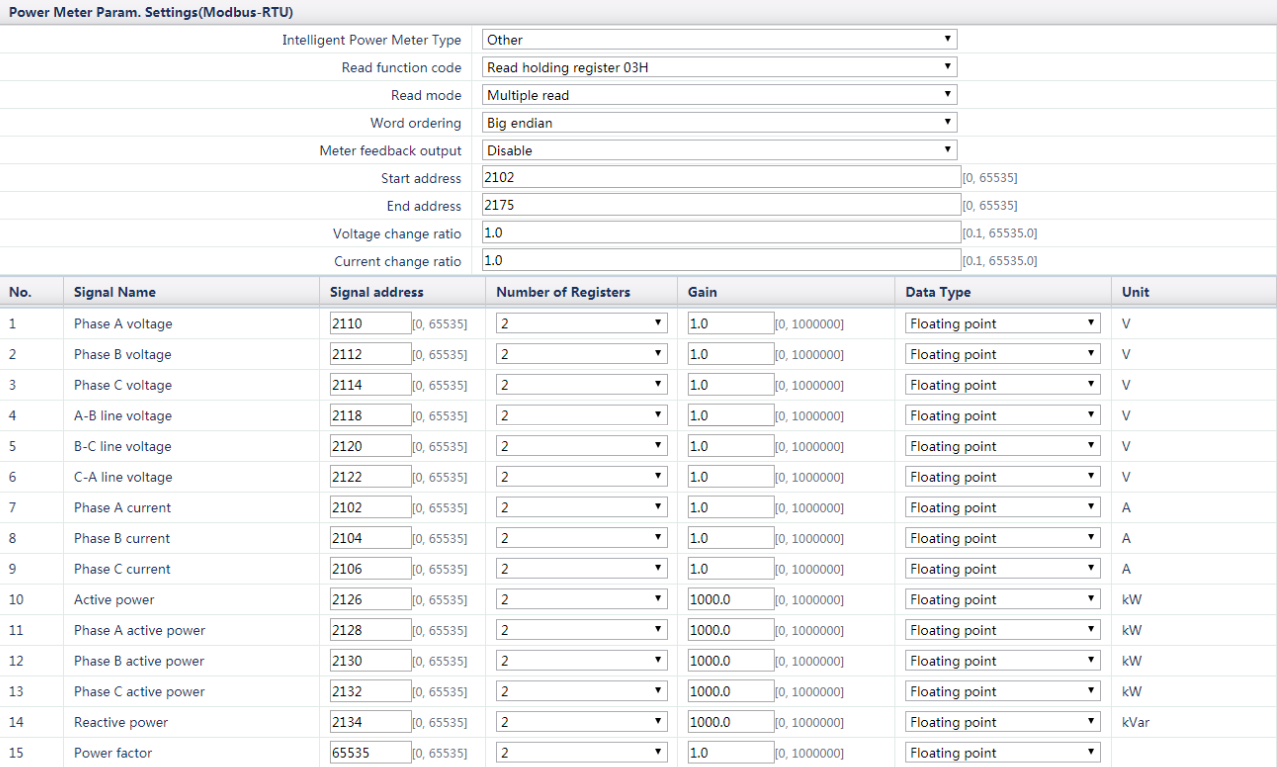Expand the Read function code dropdown
Image resolution: width=1277 pixels, height=767 pixels.
[x=719, y=68]
